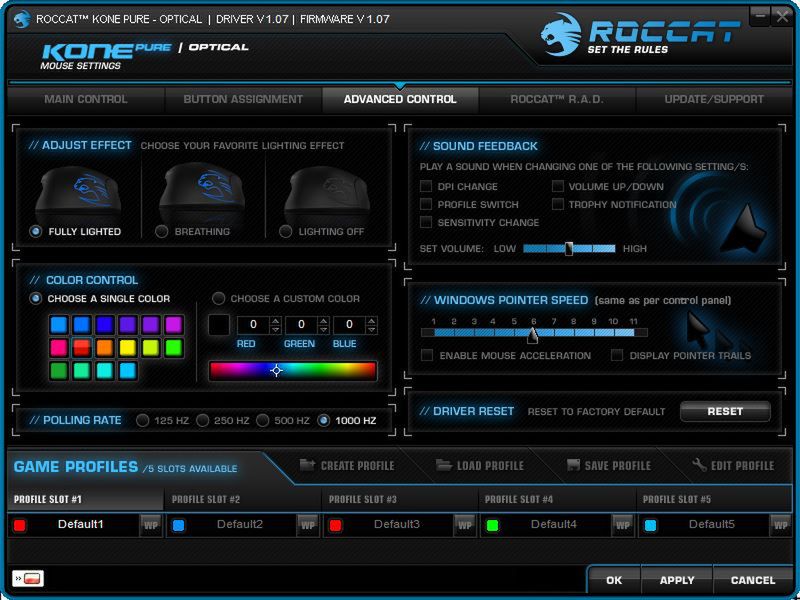Open the ROCCAT R.A.D. tab

pos(557,99)
